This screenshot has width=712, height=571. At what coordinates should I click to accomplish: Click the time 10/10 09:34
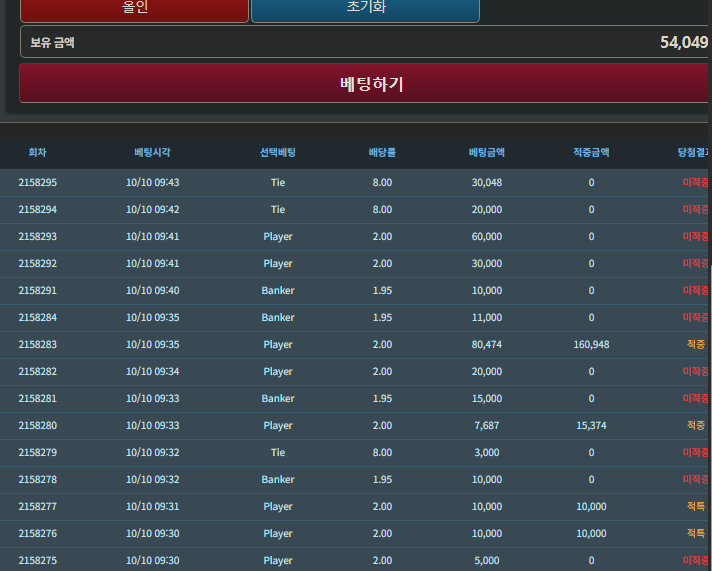(153, 372)
